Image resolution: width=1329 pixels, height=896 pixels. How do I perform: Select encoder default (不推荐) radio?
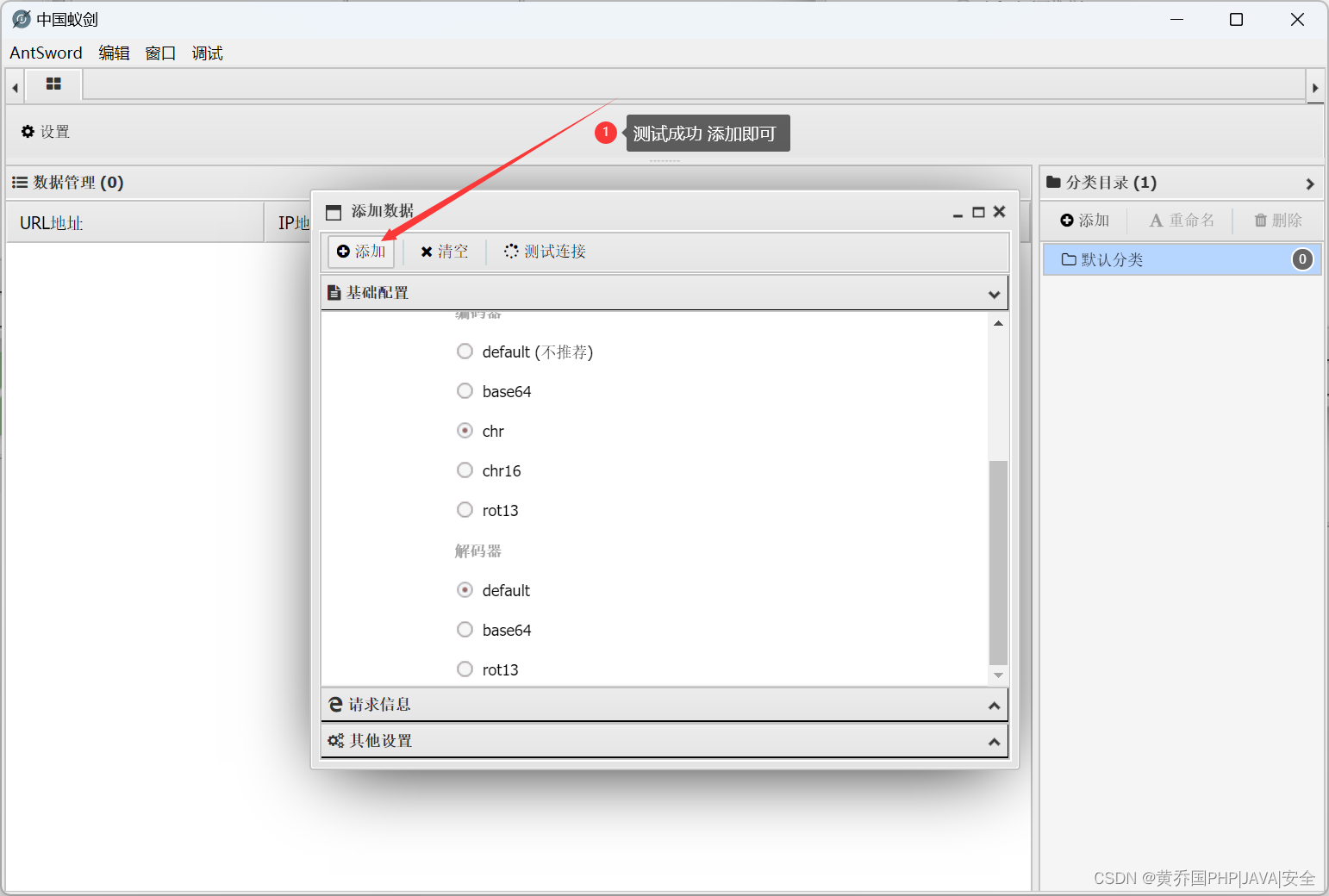pyautogui.click(x=465, y=352)
